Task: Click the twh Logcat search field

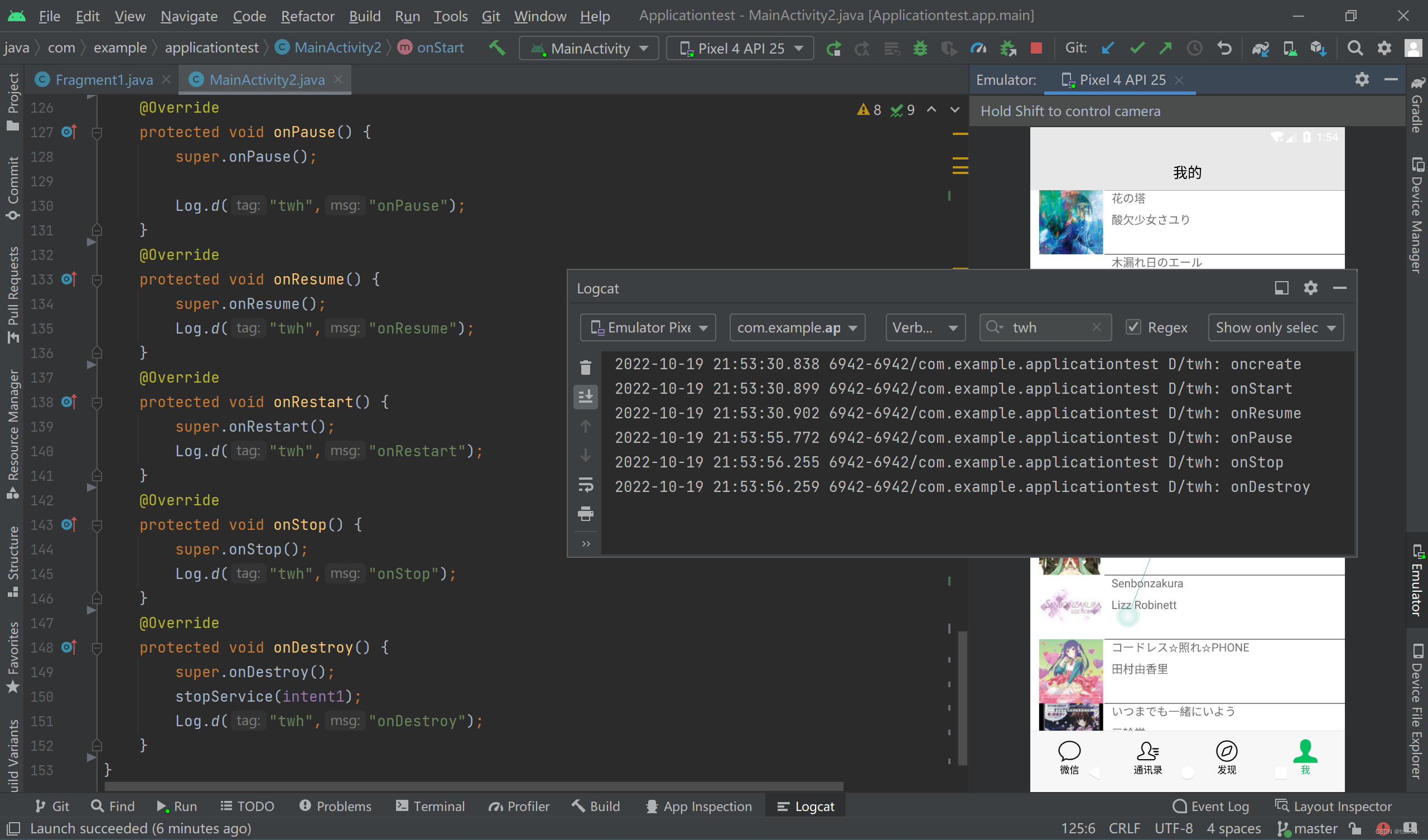Action: [1045, 327]
